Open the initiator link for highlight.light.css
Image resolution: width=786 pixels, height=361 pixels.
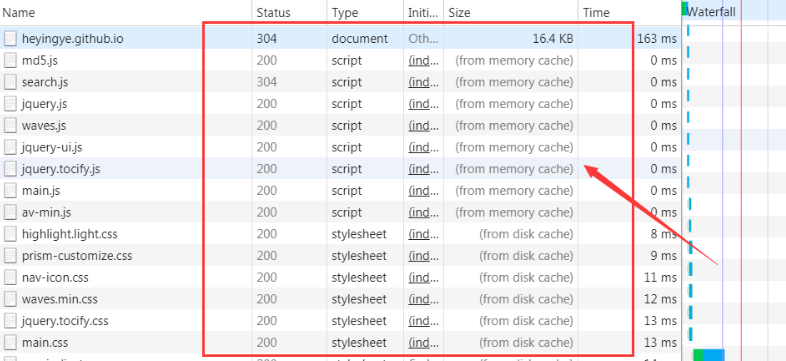(424, 234)
